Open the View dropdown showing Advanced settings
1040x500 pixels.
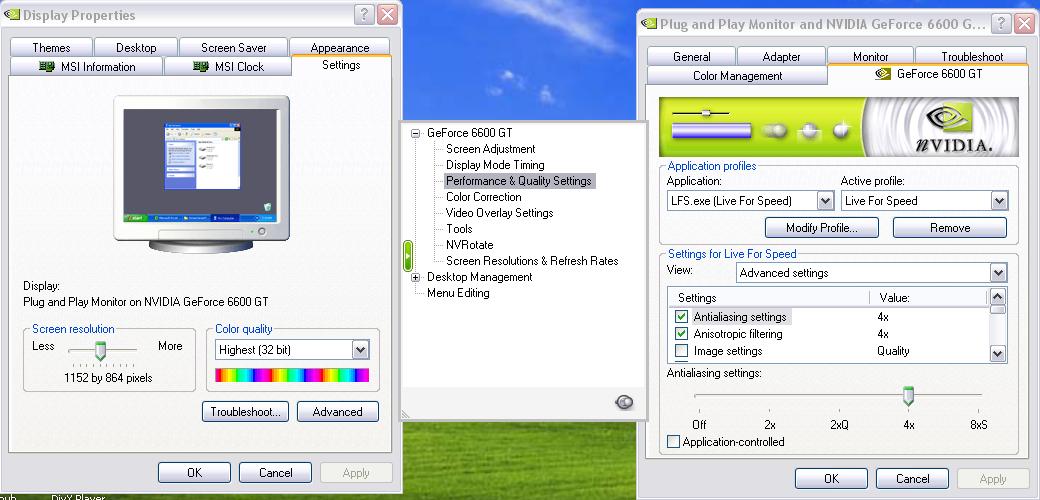pyautogui.click(x=998, y=273)
